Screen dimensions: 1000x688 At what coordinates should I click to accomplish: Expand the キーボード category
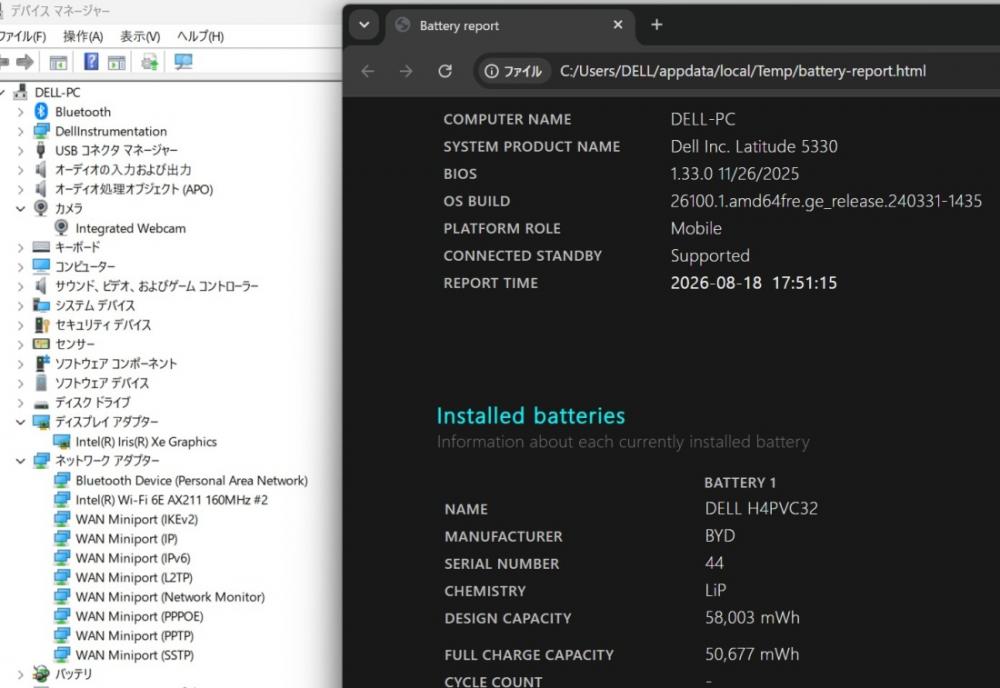point(20,247)
